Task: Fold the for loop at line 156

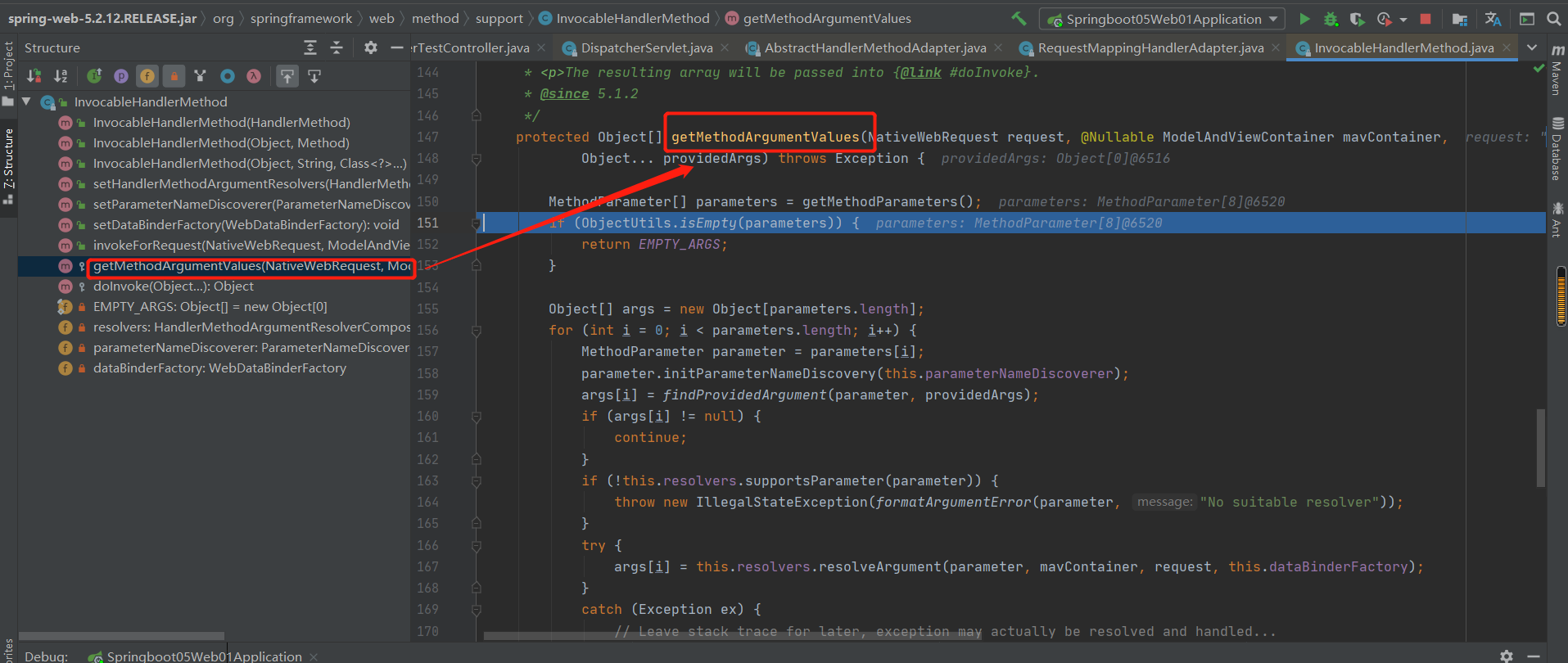Action: (477, 331)
